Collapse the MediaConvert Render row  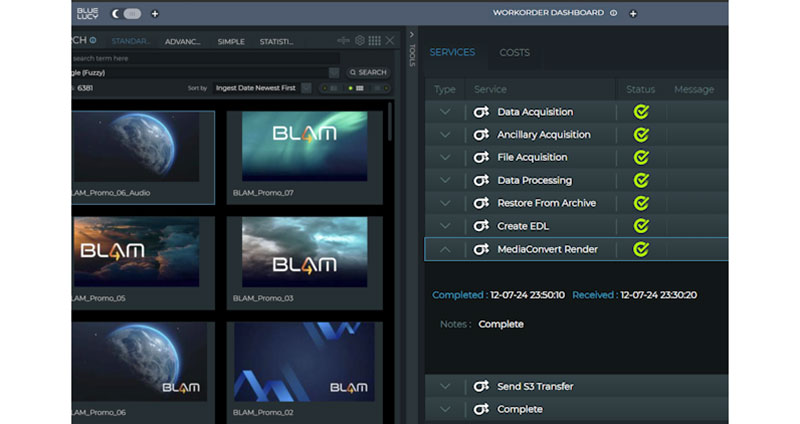coord(445,249)
